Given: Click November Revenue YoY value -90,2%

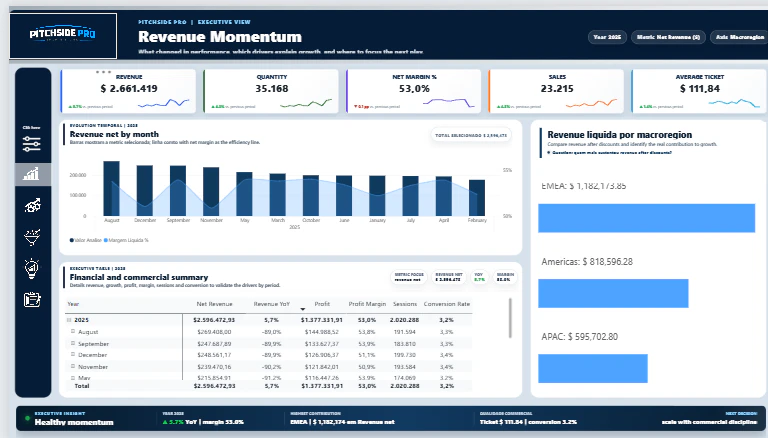Looking at the screenshot, I should 272,366.
